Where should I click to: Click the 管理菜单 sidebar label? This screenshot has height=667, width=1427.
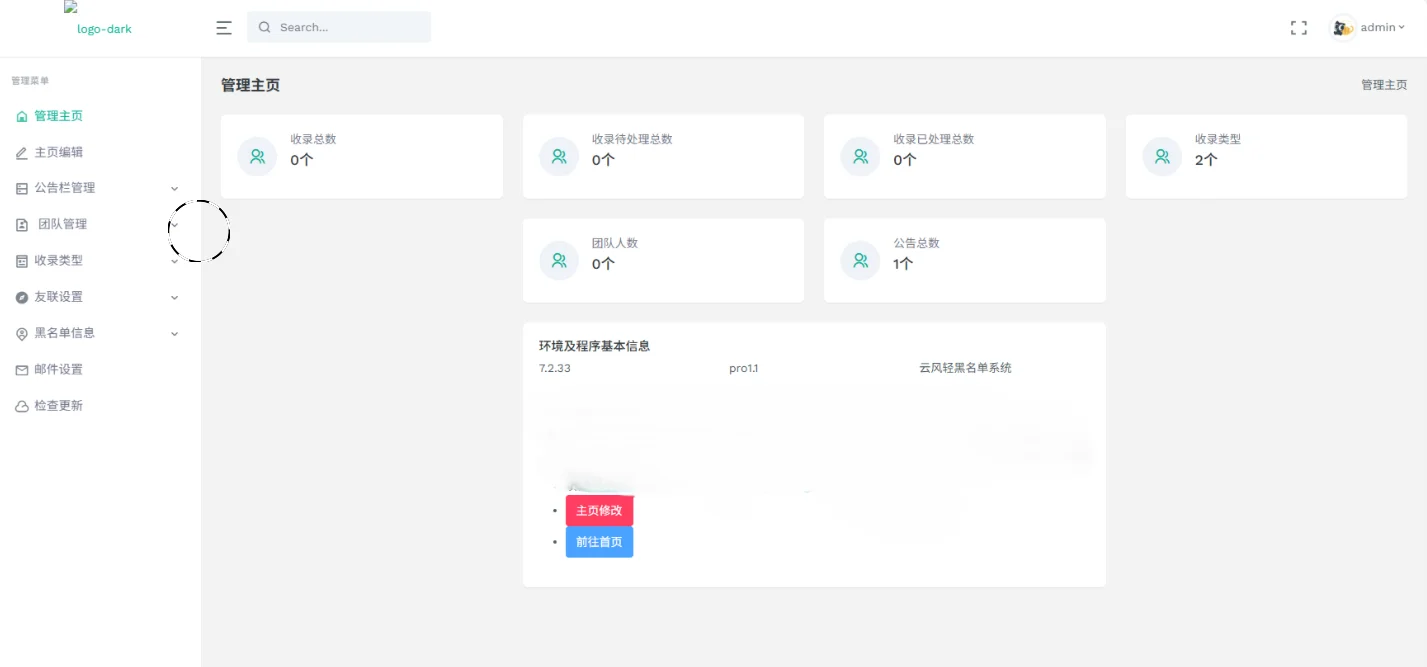(30, 81)
